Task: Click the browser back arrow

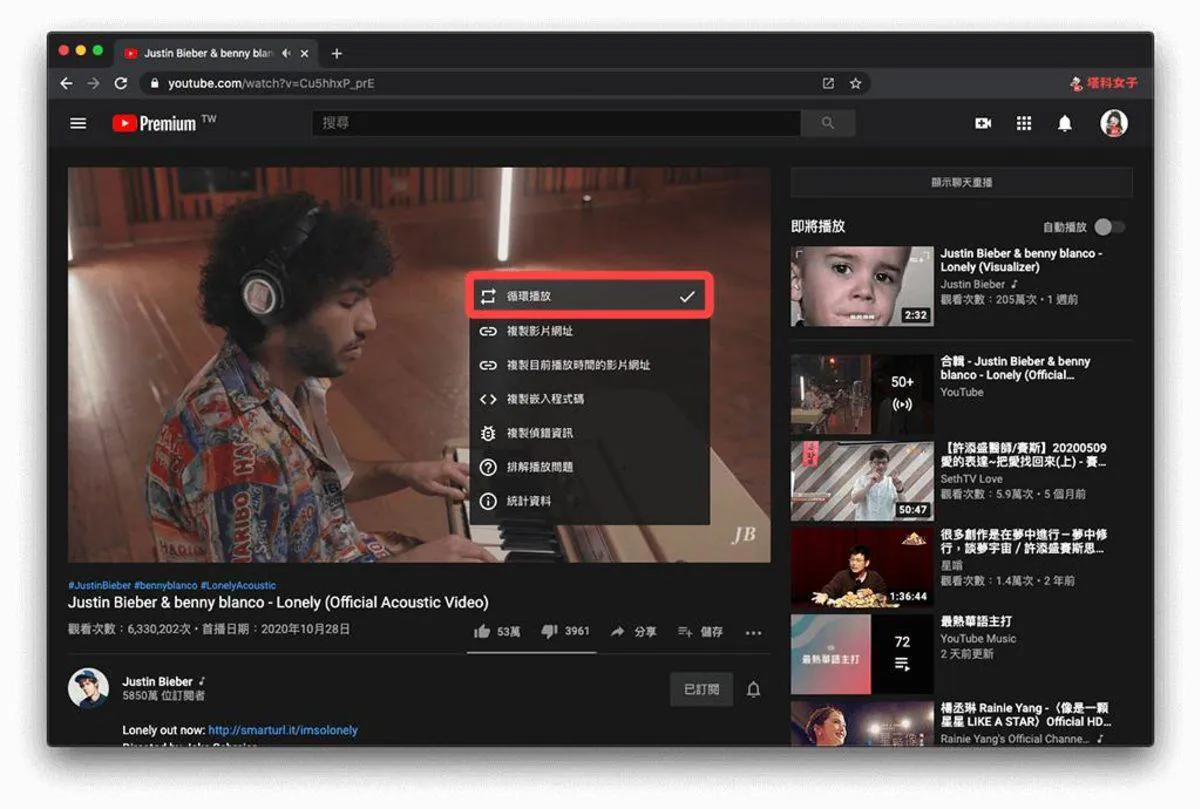Action: point(66,83)
